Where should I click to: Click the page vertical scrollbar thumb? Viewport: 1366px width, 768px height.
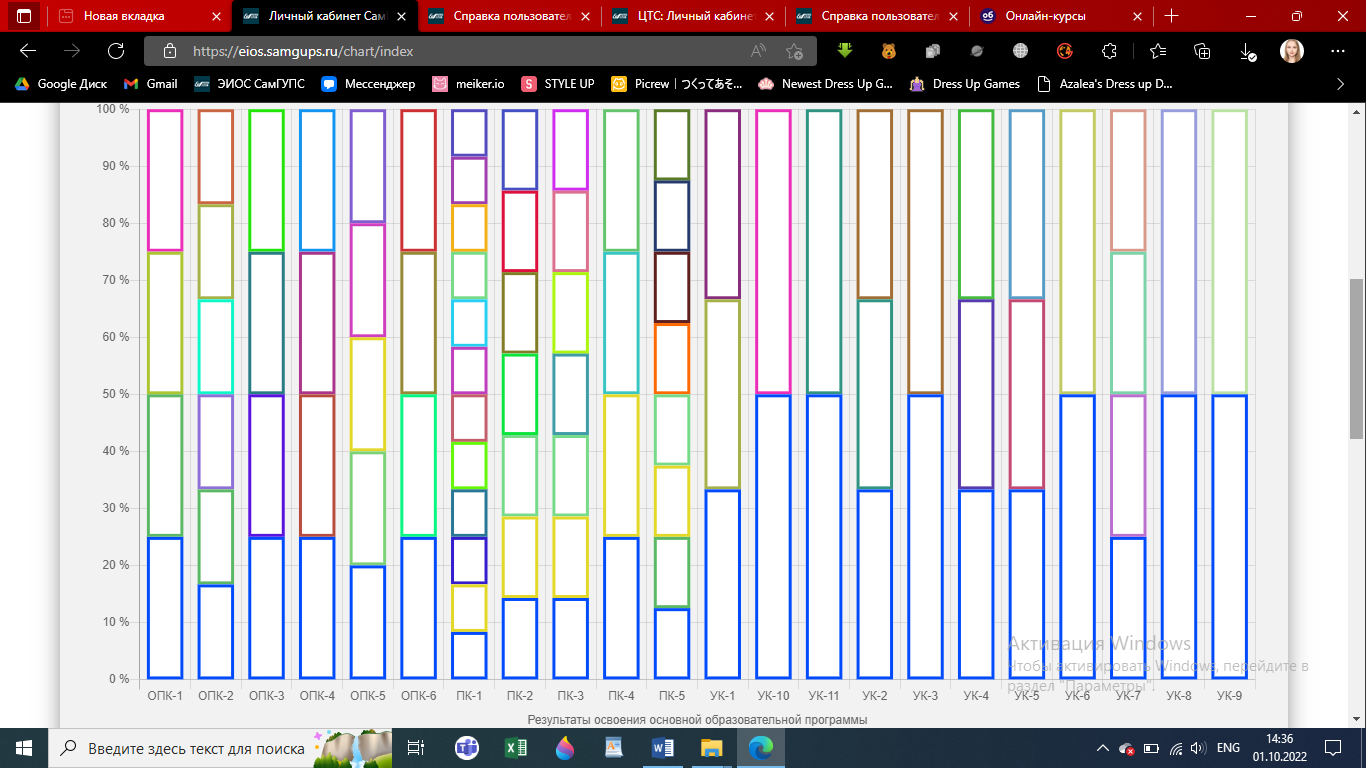1356,358
